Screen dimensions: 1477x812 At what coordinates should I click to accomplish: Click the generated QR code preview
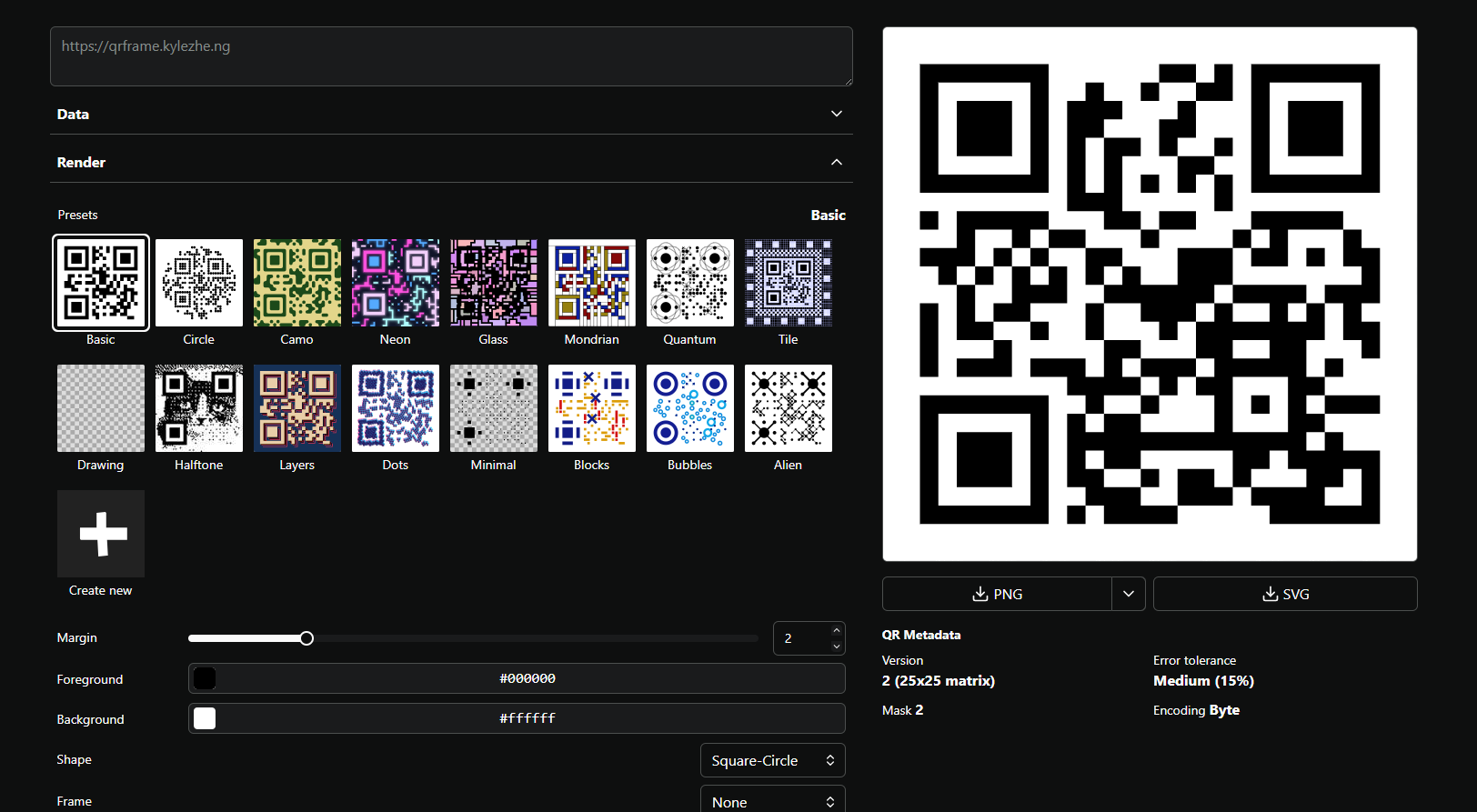[x=1150, y=294]
